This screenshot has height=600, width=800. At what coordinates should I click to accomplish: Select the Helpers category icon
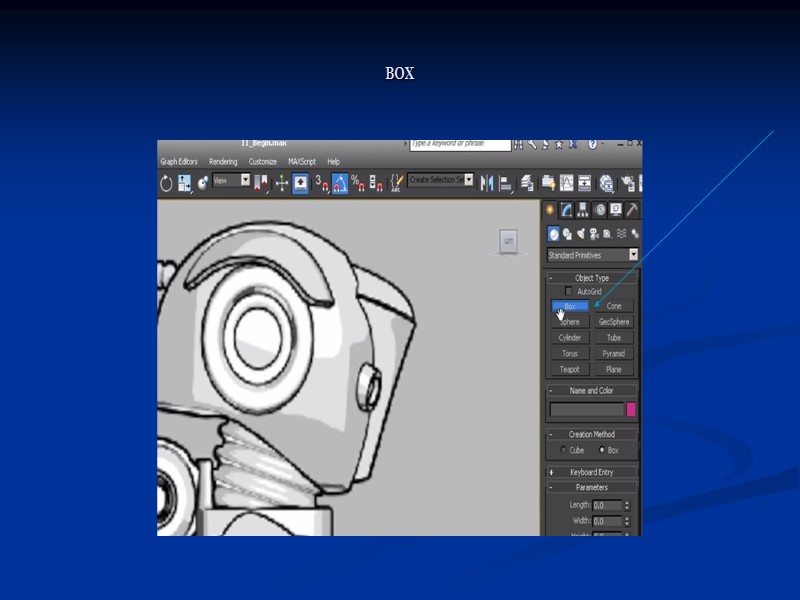607,234
